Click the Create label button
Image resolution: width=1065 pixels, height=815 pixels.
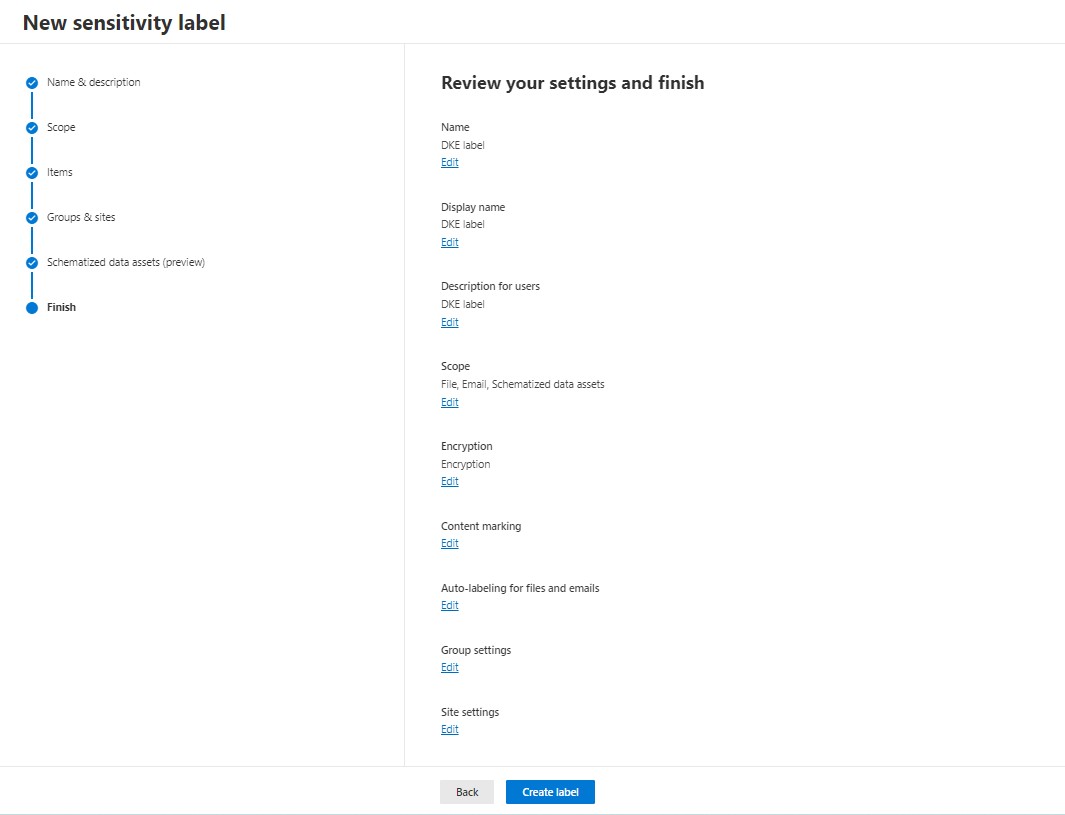pyautogui.click(x=550, y=792)
